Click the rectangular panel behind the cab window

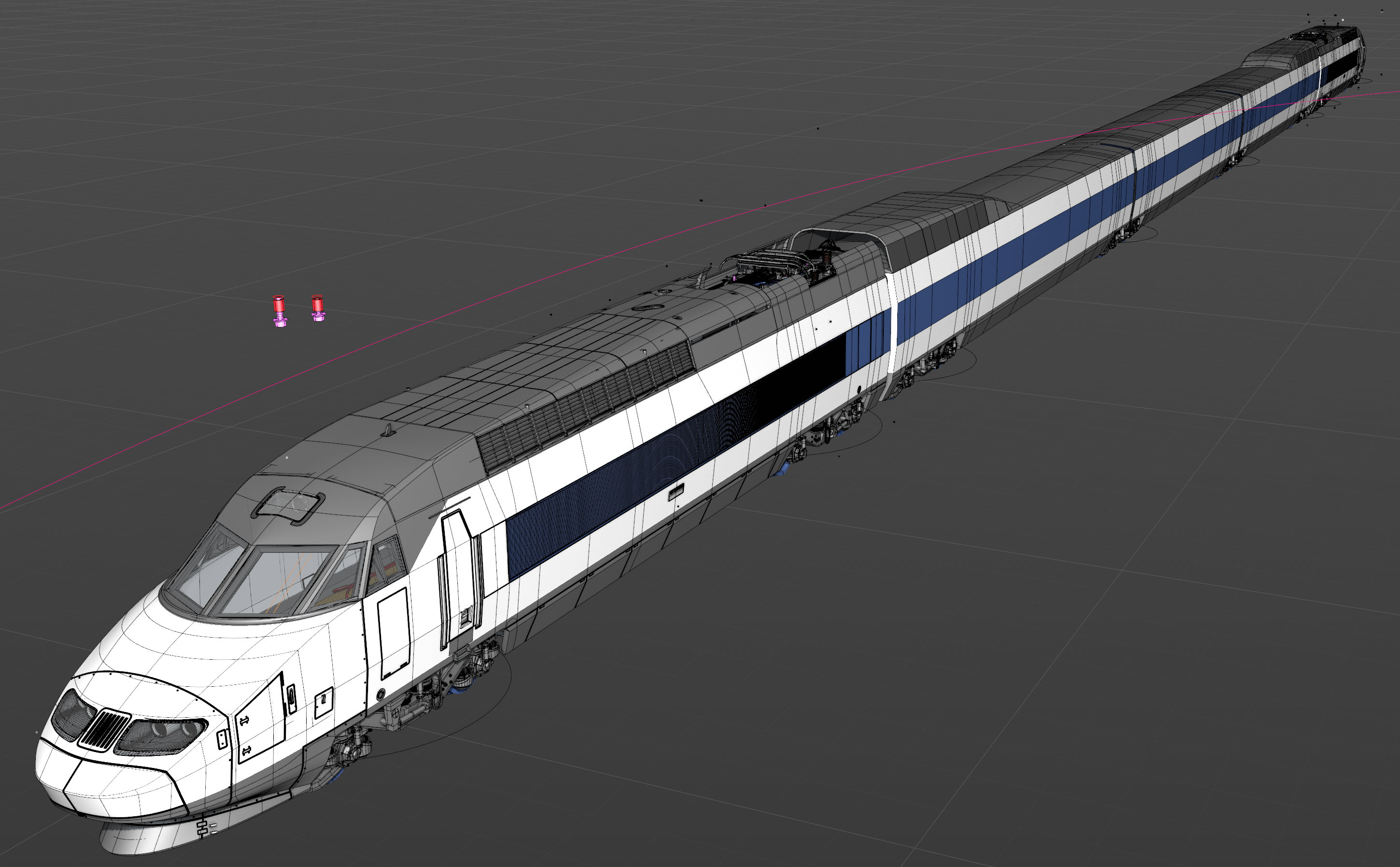coord(394,632)
